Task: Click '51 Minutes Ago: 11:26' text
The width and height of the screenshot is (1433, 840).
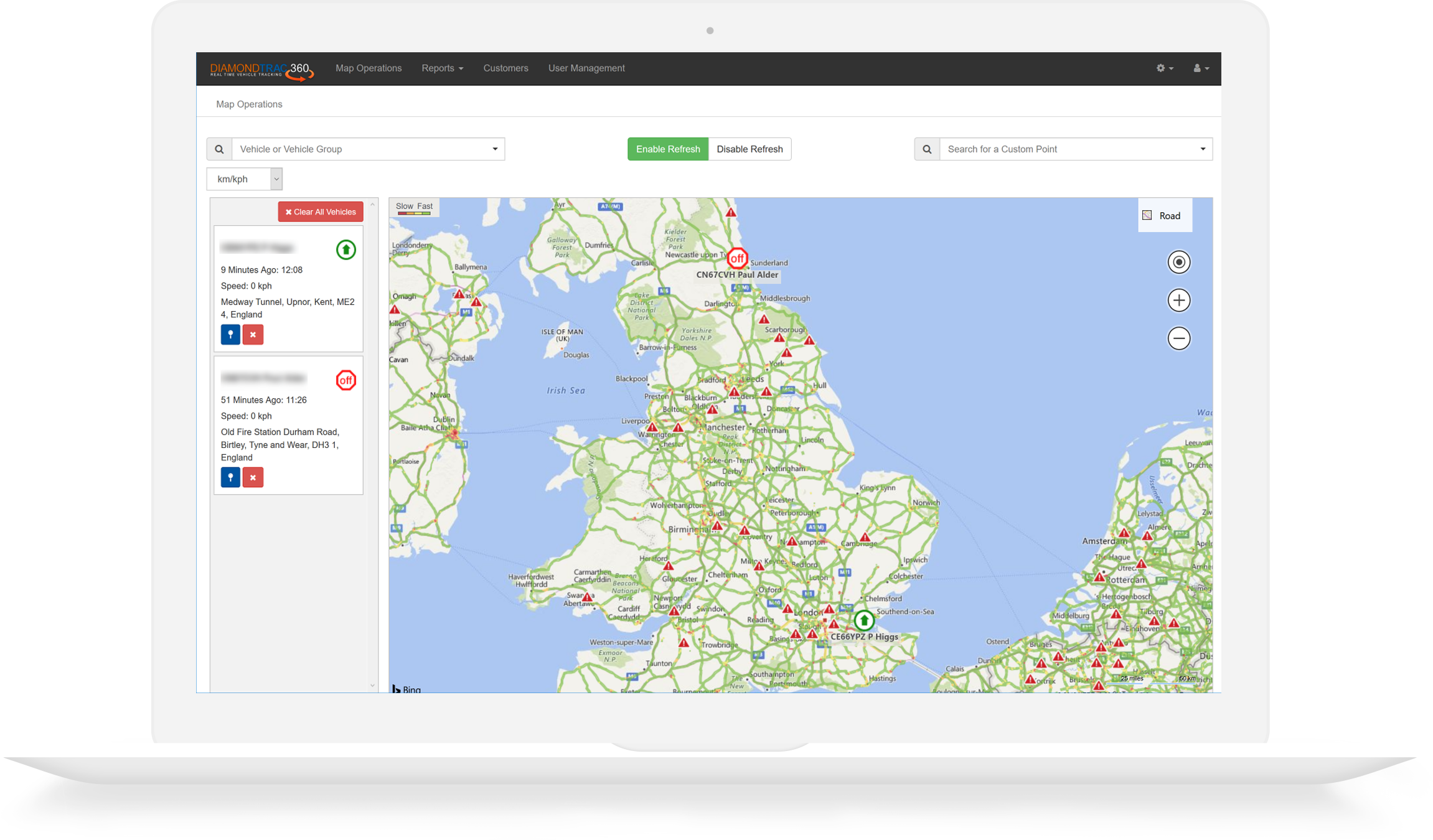Action: click(264, 400)
